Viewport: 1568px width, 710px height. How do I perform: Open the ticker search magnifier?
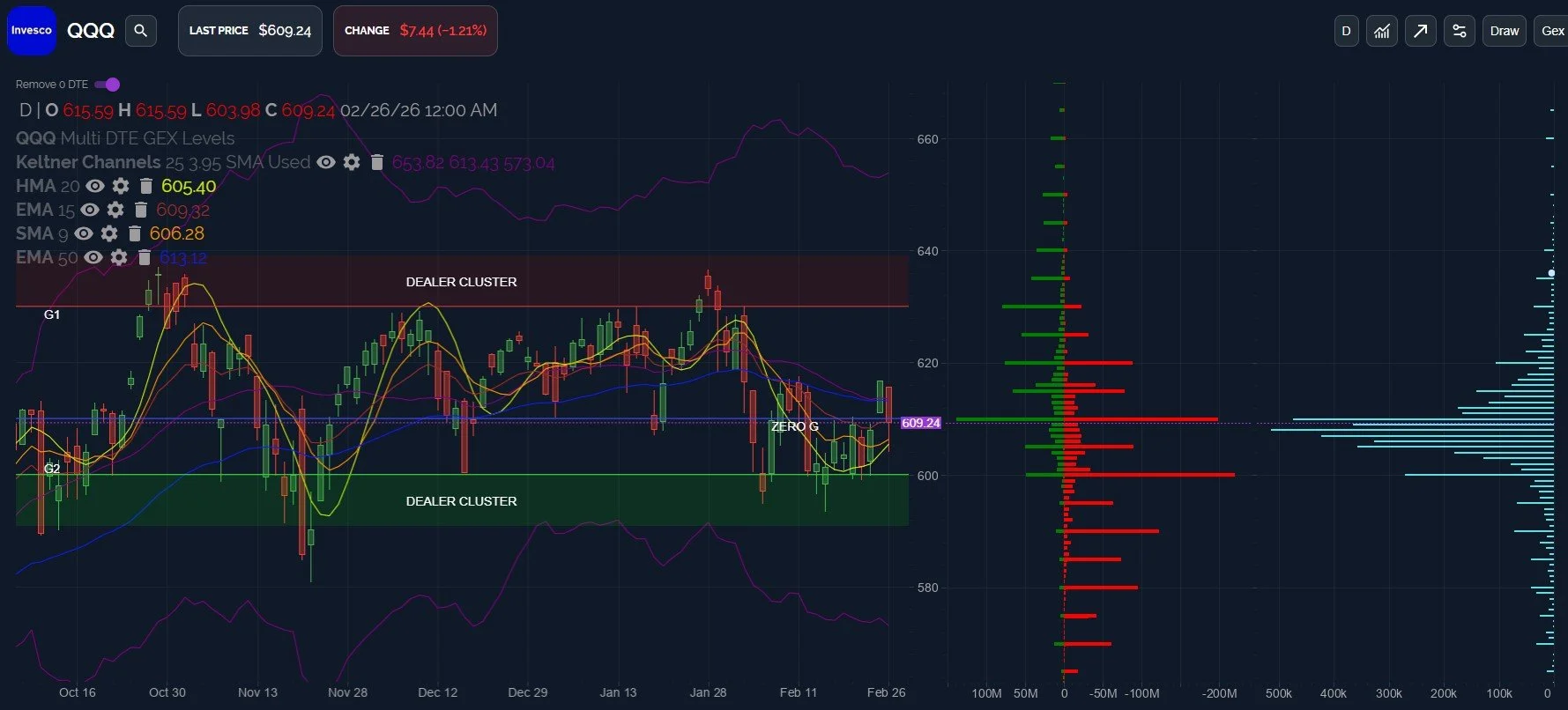[x=140, y=31]
